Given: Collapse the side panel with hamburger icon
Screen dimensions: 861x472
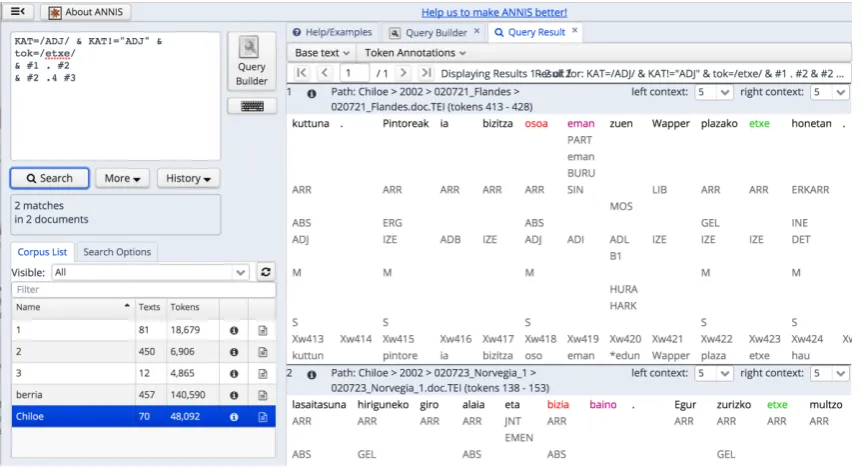Looking at the screenshot, I should click(x=18, y=12).
